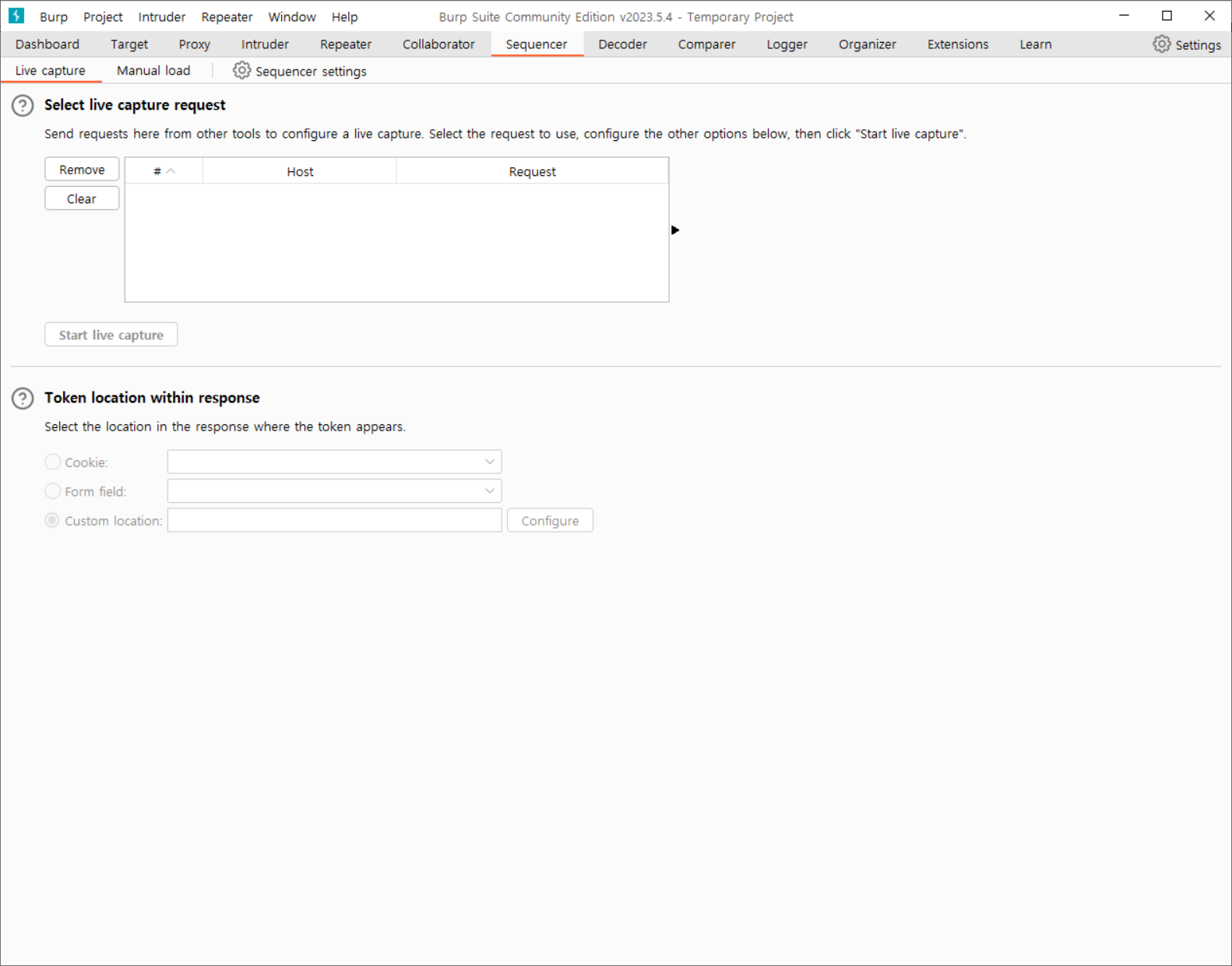The image size is (1232, 966).
Task: Switch to the Organizer tab
Action: (868, 44)
